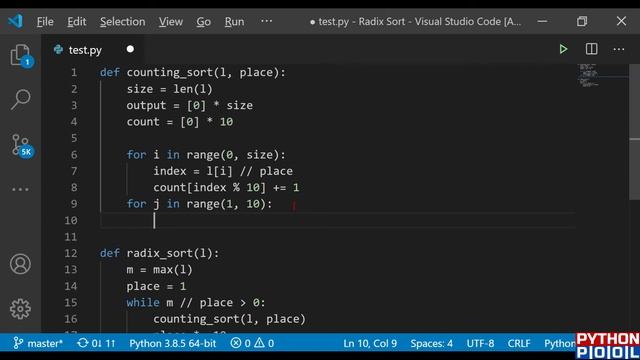Change indentation via Spaces: 4
This screenshot has height=360, width=640.
click(431, 343)
